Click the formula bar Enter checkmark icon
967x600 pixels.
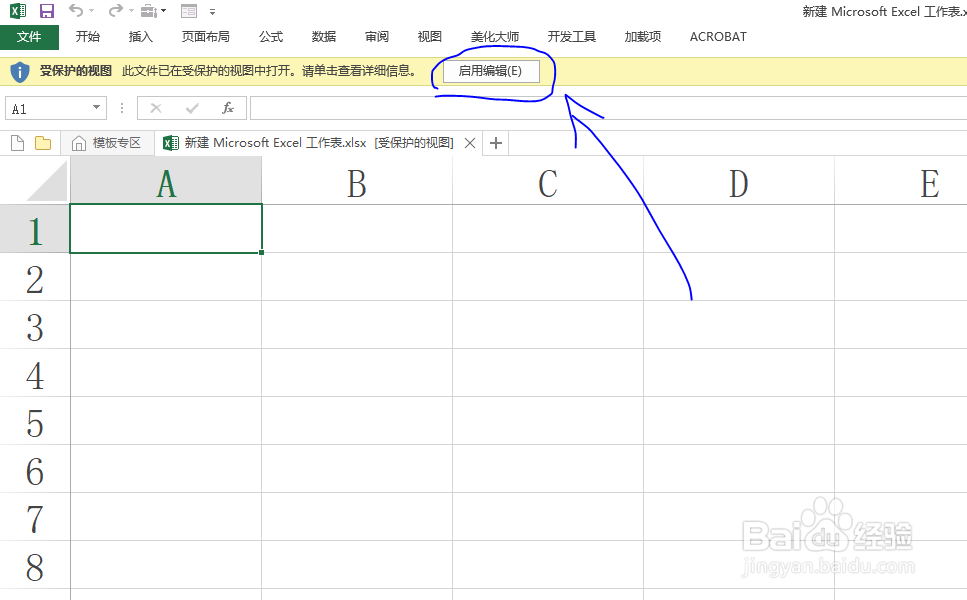click(x=192, y=109)
